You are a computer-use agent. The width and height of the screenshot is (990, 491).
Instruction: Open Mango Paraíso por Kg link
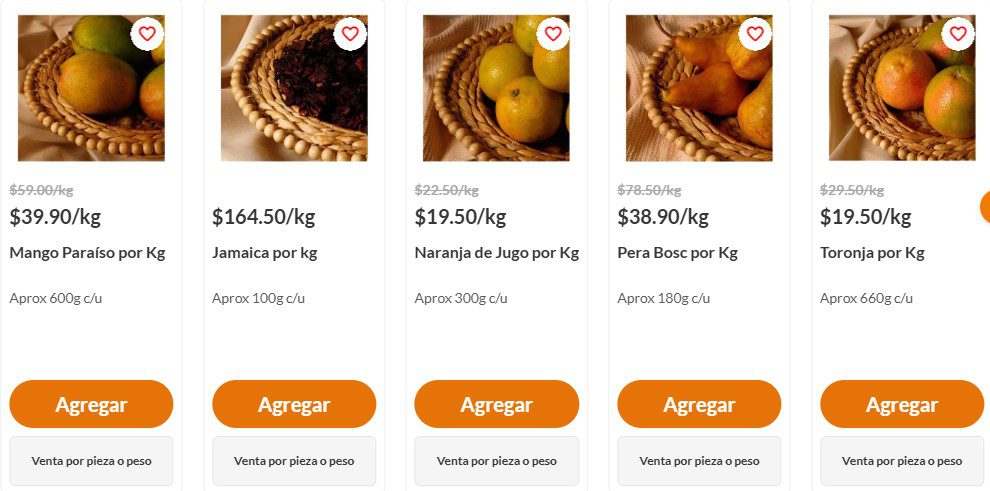click(87, 253)
